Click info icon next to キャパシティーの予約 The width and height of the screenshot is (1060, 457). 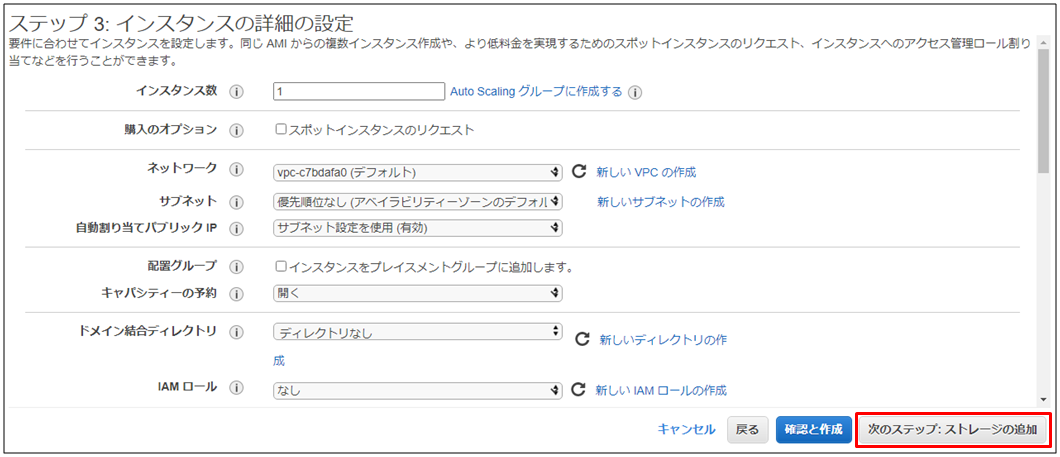pyautogui.click(x=236, y=294)
